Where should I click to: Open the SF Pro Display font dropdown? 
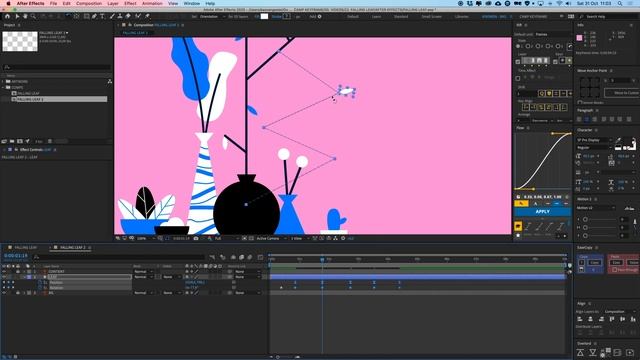click(x=595, y=140)
